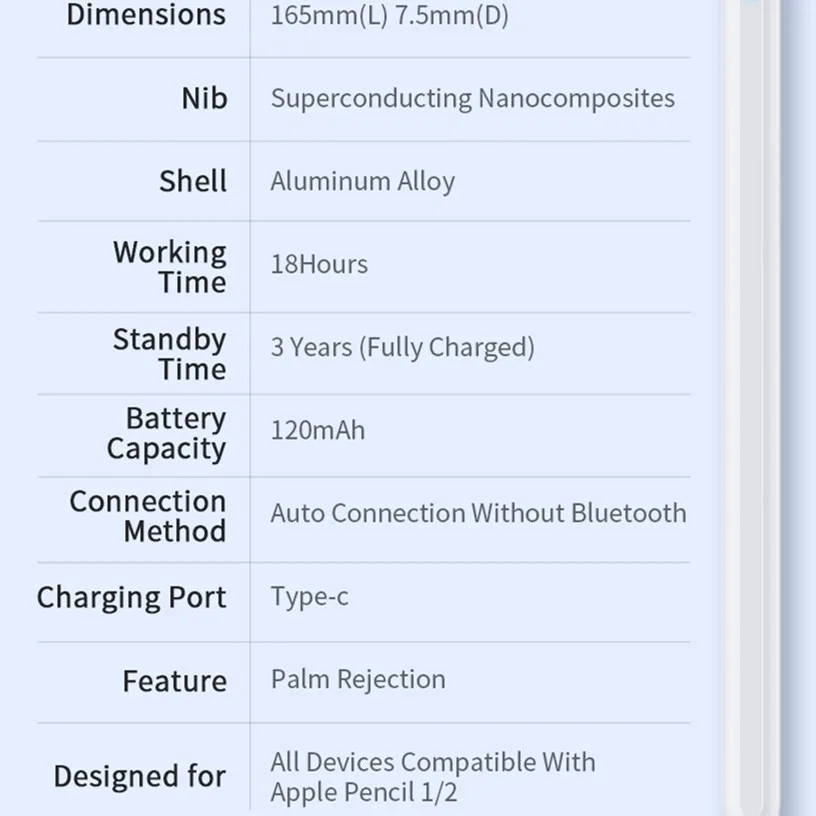This screenshot has width=816, height=816.
Task: Click the Connection Method label
Action: pos(148,516)
